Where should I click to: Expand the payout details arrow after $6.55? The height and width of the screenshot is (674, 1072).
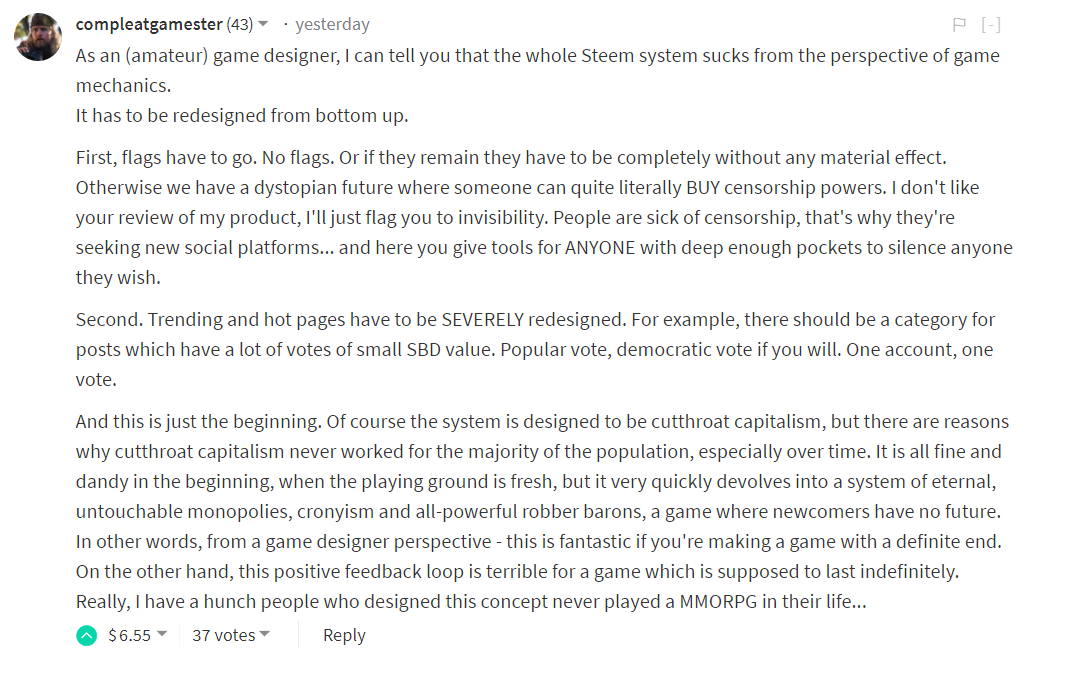pos(162,634)
